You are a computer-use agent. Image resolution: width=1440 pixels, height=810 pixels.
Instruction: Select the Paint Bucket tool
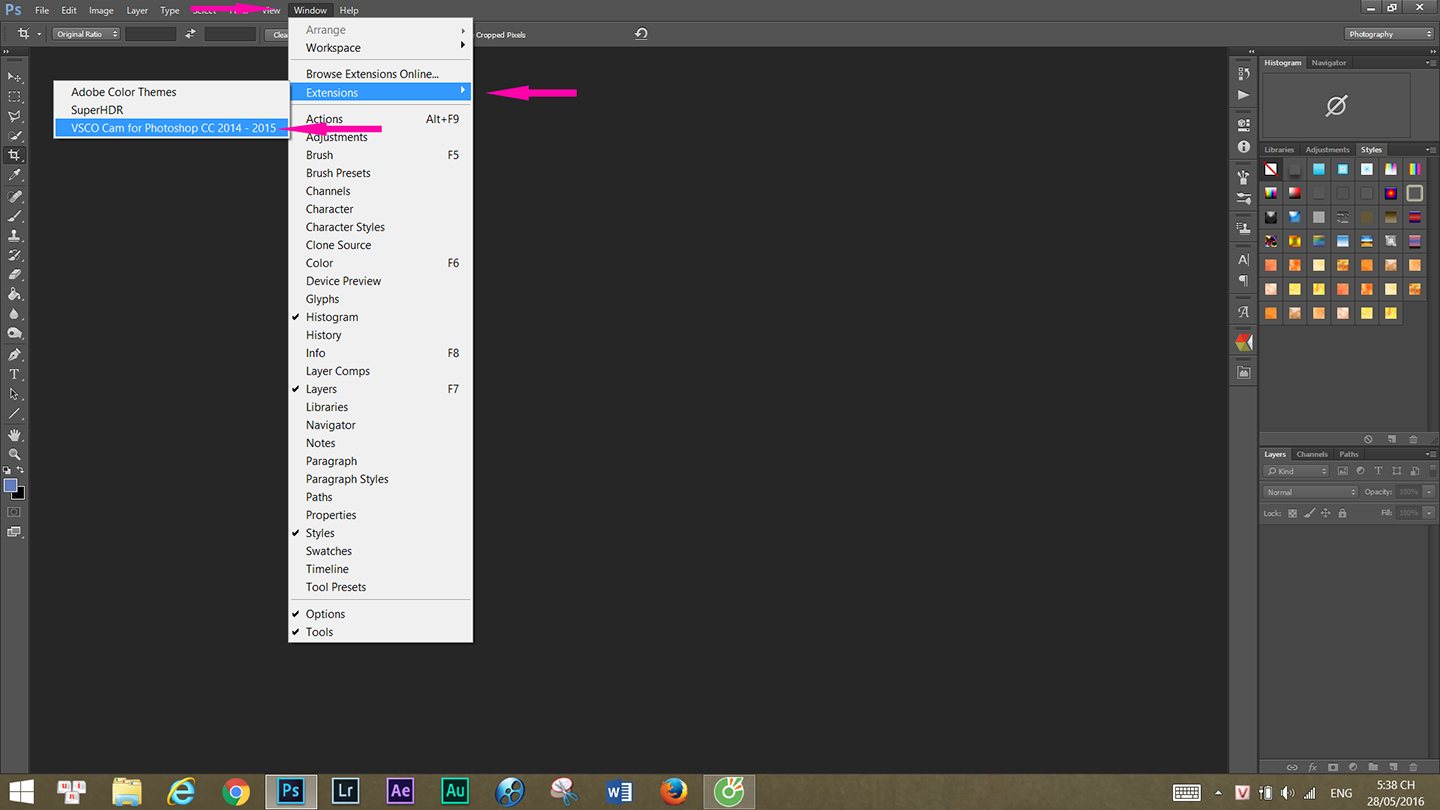point(14,295)
